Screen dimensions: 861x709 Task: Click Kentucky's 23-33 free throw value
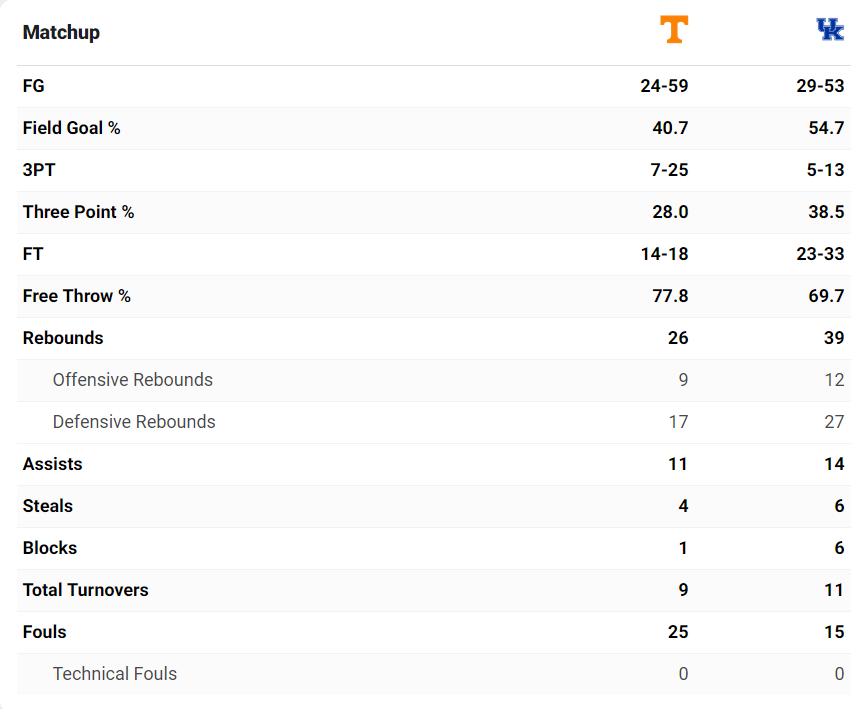(x=820, y=254)
